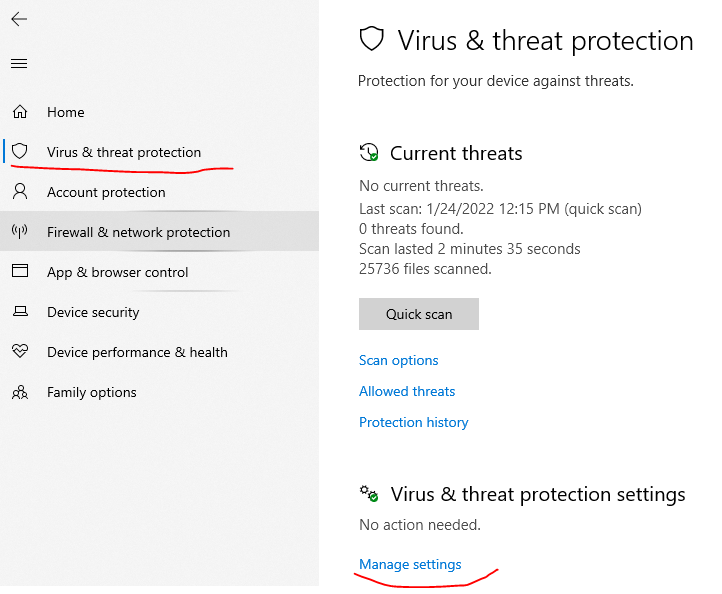This screenshot has height=594, width=722.
Task: Start a Quick scan
Action: [419, 314]
